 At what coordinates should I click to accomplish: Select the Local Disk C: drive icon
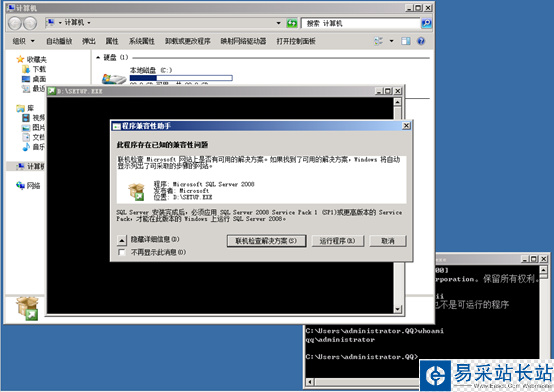pos(114,78)
